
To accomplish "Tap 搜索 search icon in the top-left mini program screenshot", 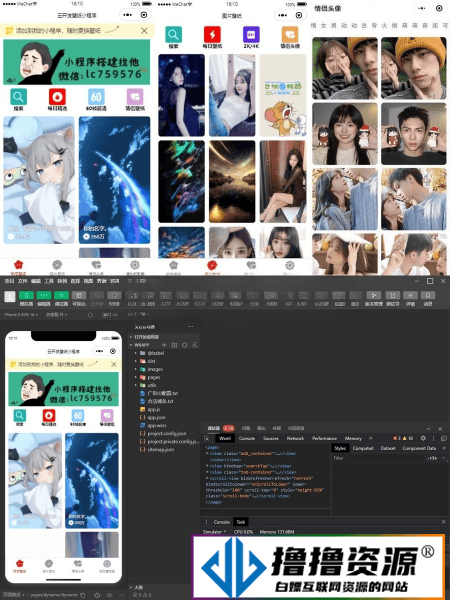I will [18, 99].
